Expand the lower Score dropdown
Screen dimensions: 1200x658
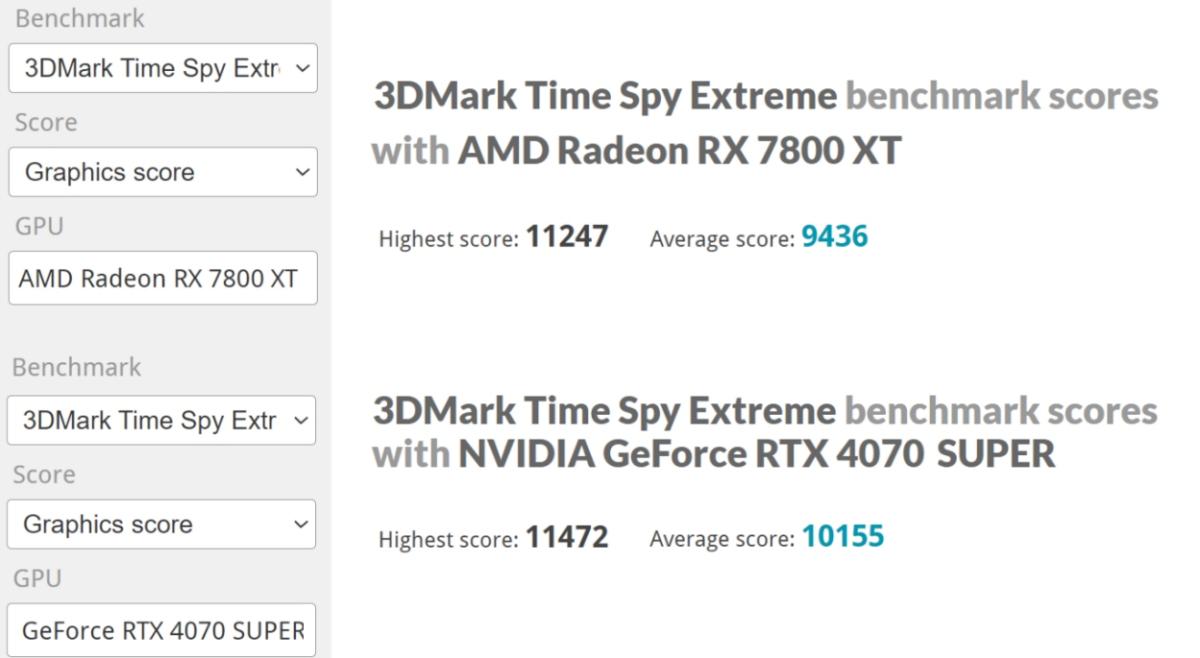coord(162,524)
